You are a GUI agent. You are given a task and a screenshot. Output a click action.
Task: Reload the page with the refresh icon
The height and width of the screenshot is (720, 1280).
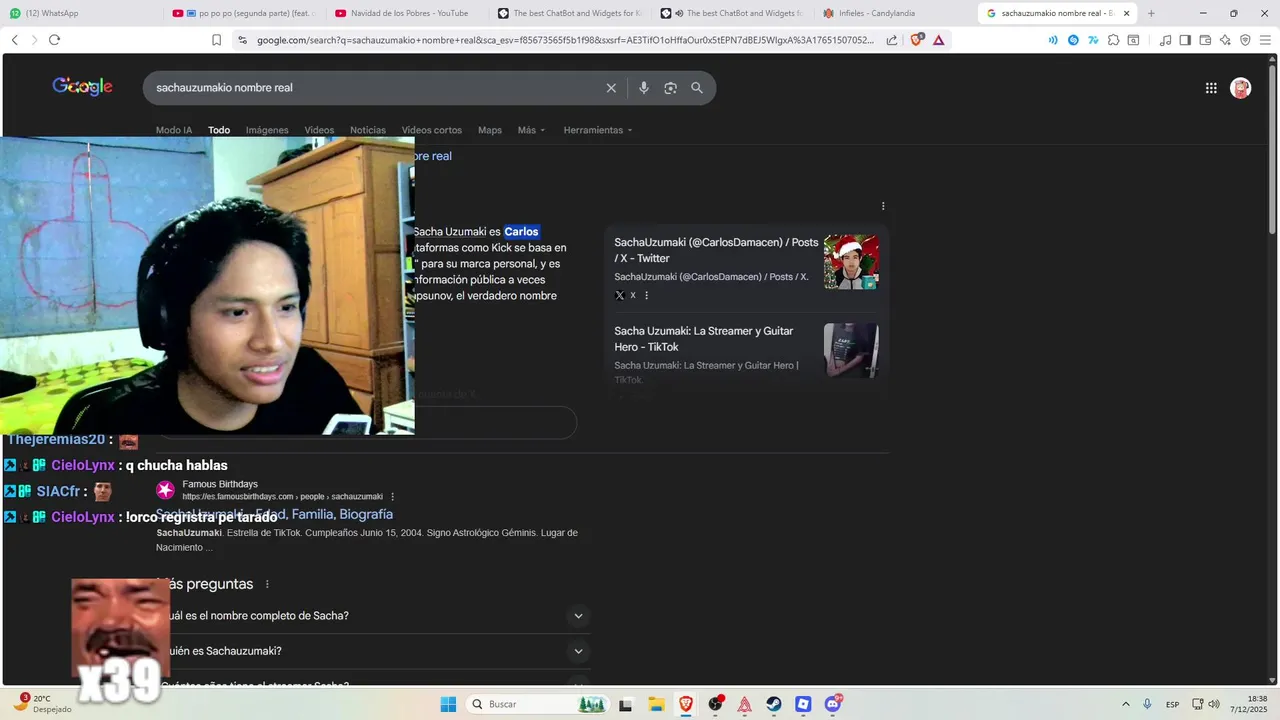54,40
